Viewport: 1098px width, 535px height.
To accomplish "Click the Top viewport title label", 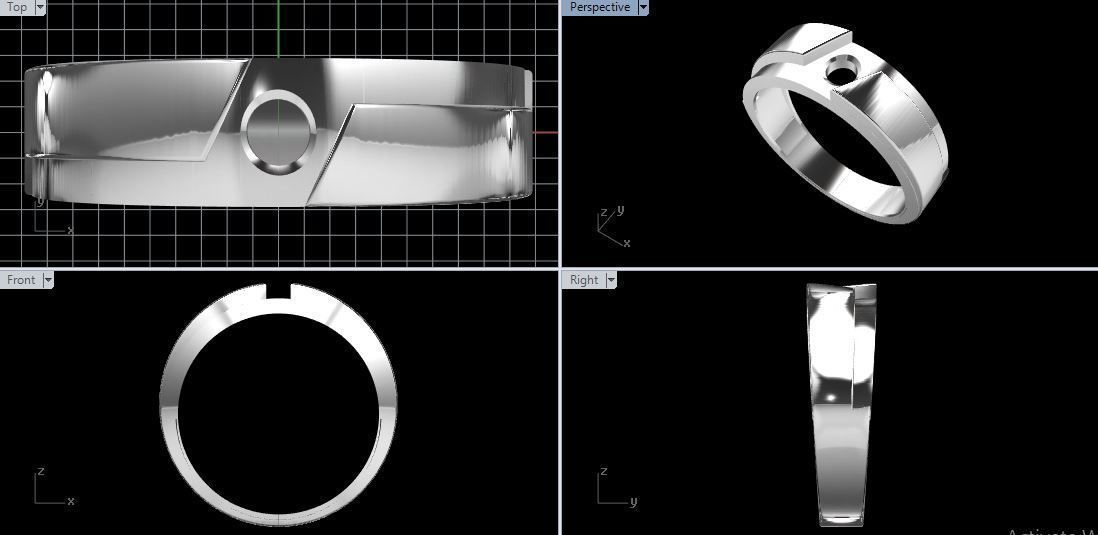I will pyautogui.click(x=17, y=7).
